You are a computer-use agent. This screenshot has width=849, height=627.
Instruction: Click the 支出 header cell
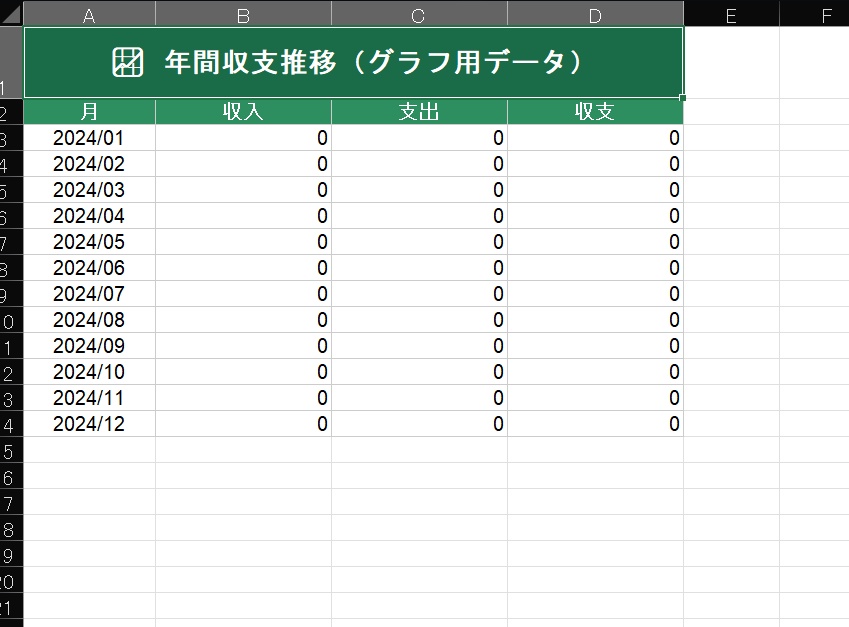419,112
